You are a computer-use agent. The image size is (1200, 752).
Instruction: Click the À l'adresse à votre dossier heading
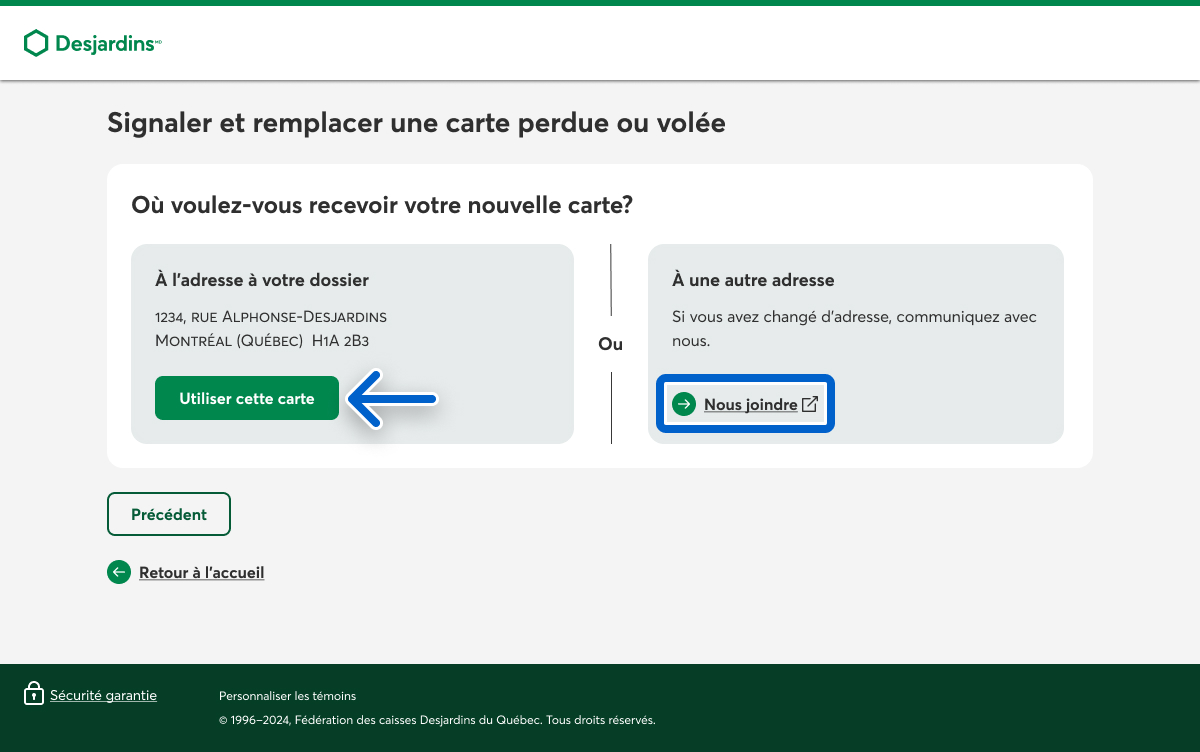click(x=262, y=280)
